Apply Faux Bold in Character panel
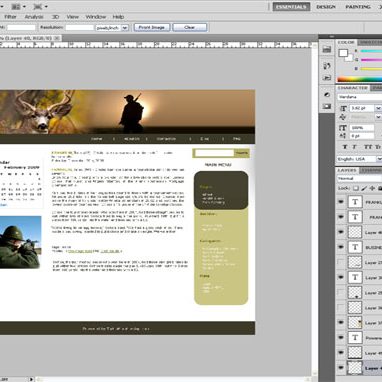Image resolution: width=382 pixels, height=382 pixels. point(345,147)
